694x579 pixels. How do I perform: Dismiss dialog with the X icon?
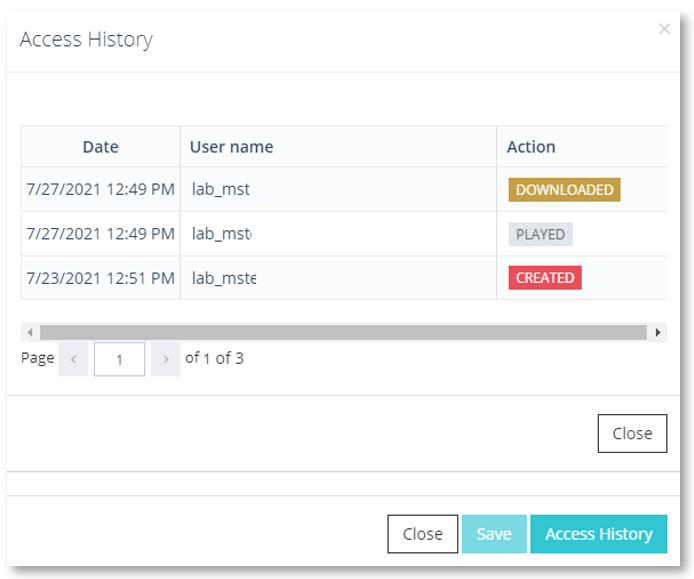tap(664, 29)
